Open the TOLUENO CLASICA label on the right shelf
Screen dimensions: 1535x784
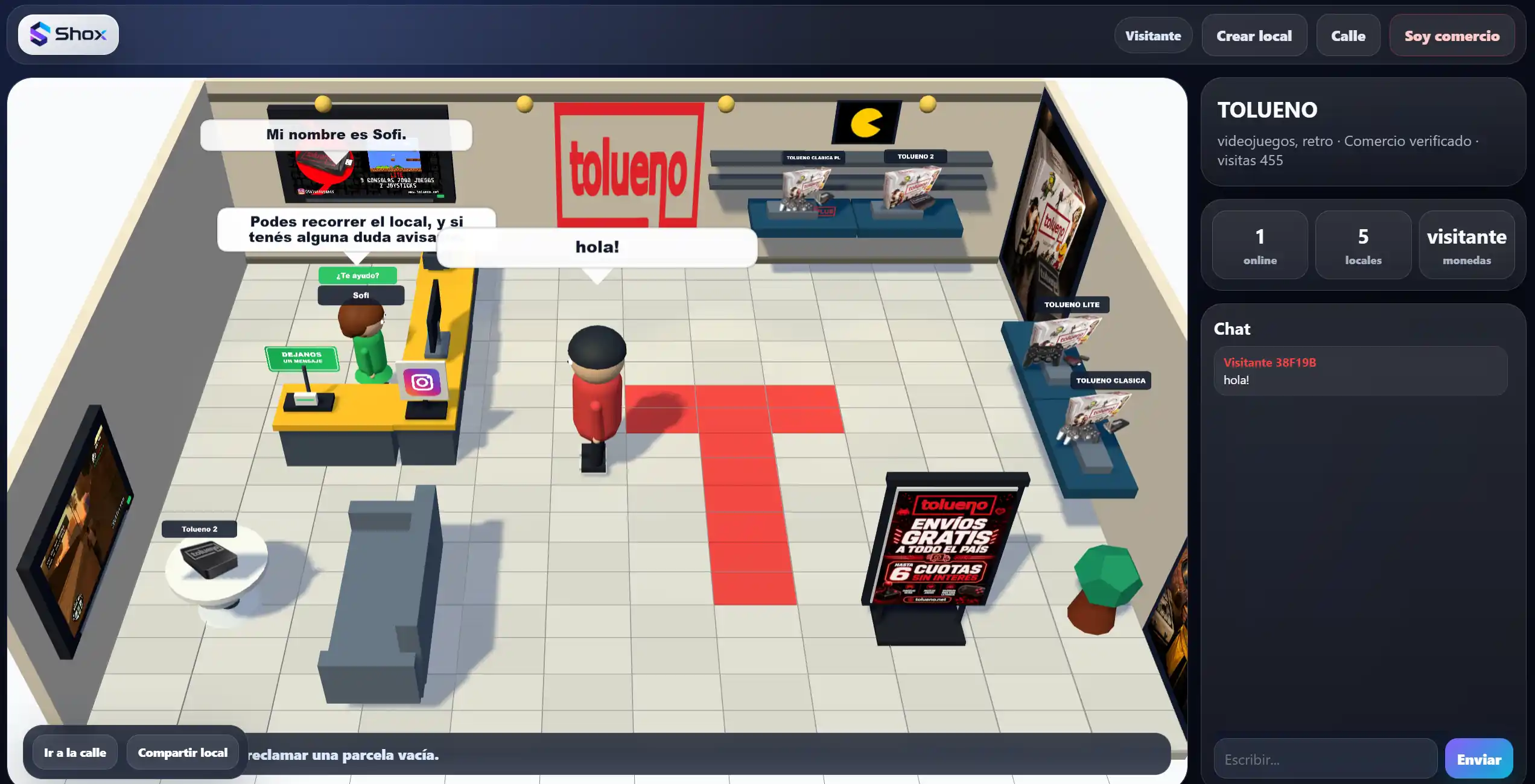click(1110, 381)
